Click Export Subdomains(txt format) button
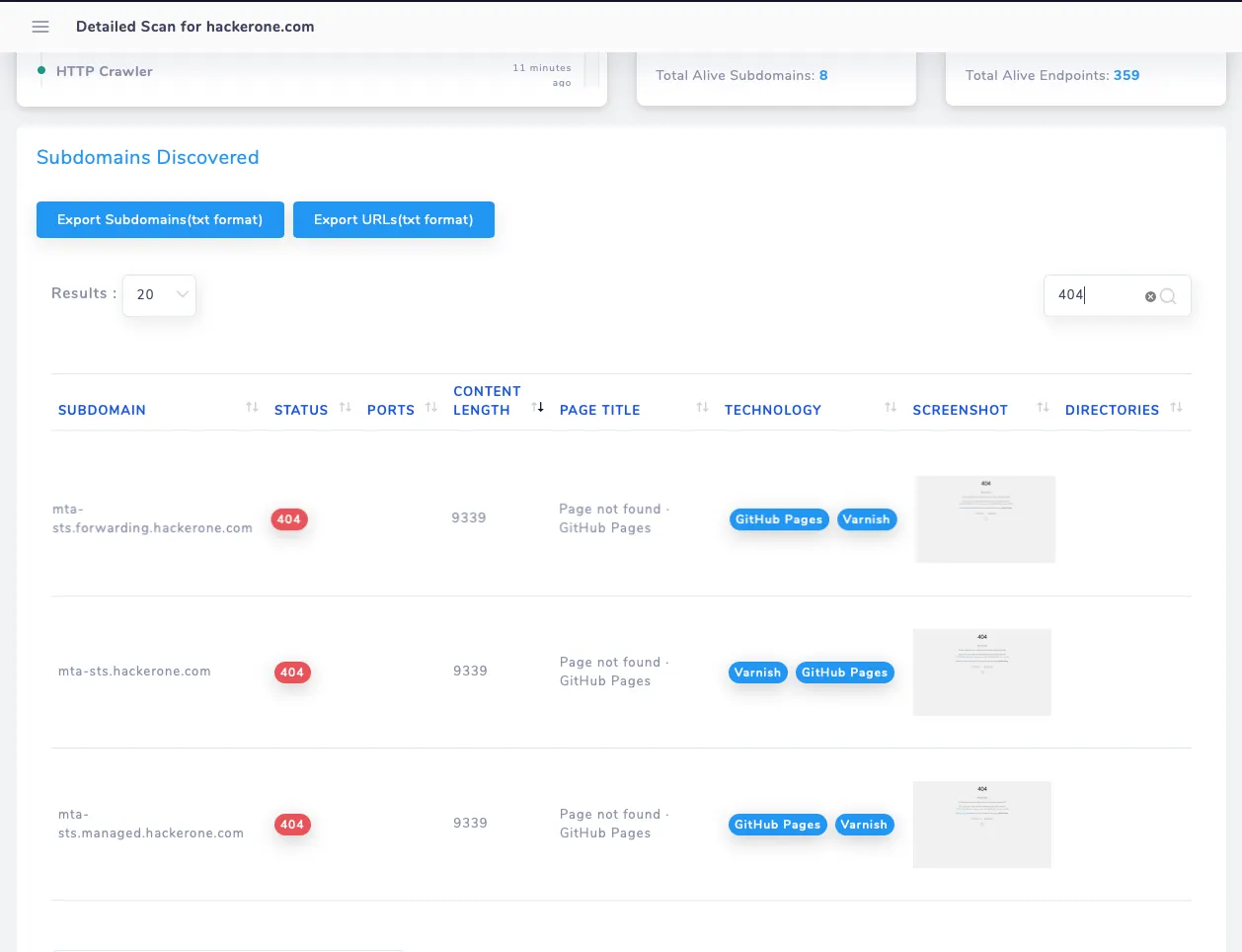 [x=160, y=219]
